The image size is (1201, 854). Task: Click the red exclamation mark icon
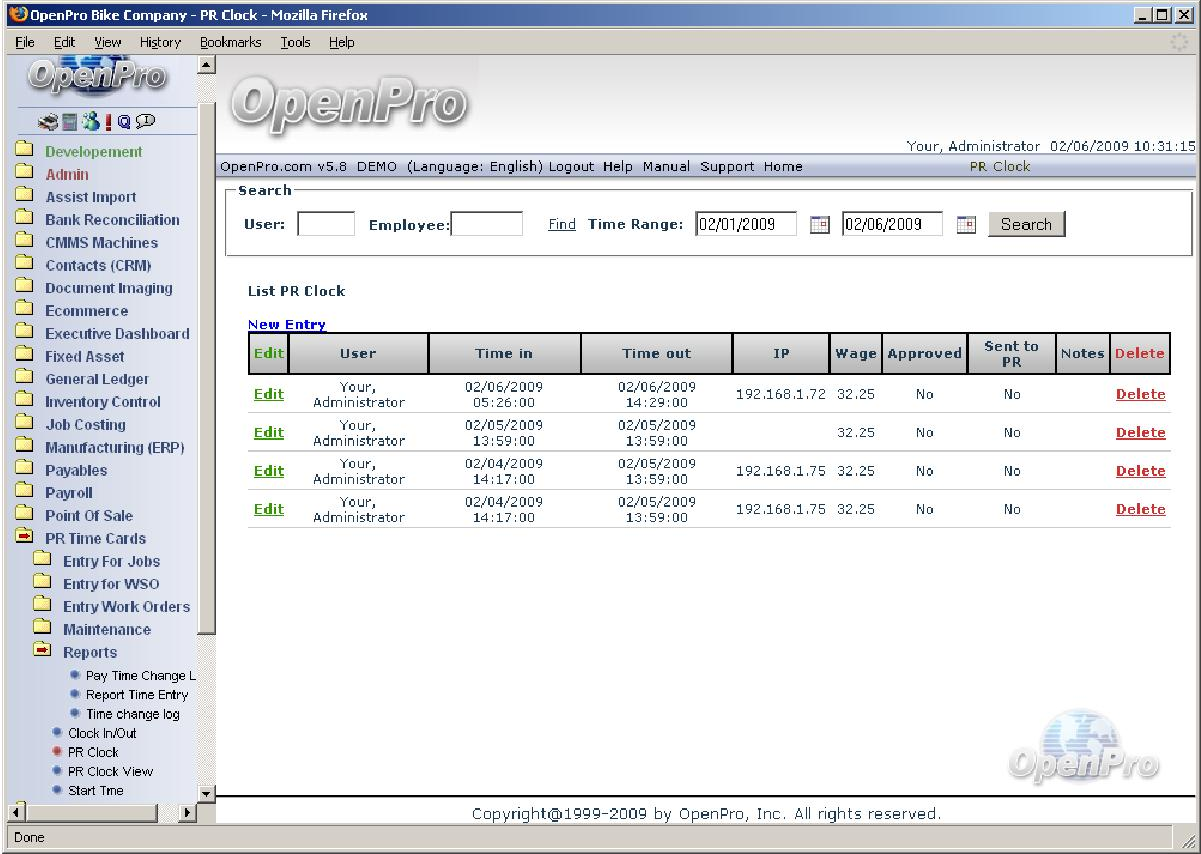point(108,122)
